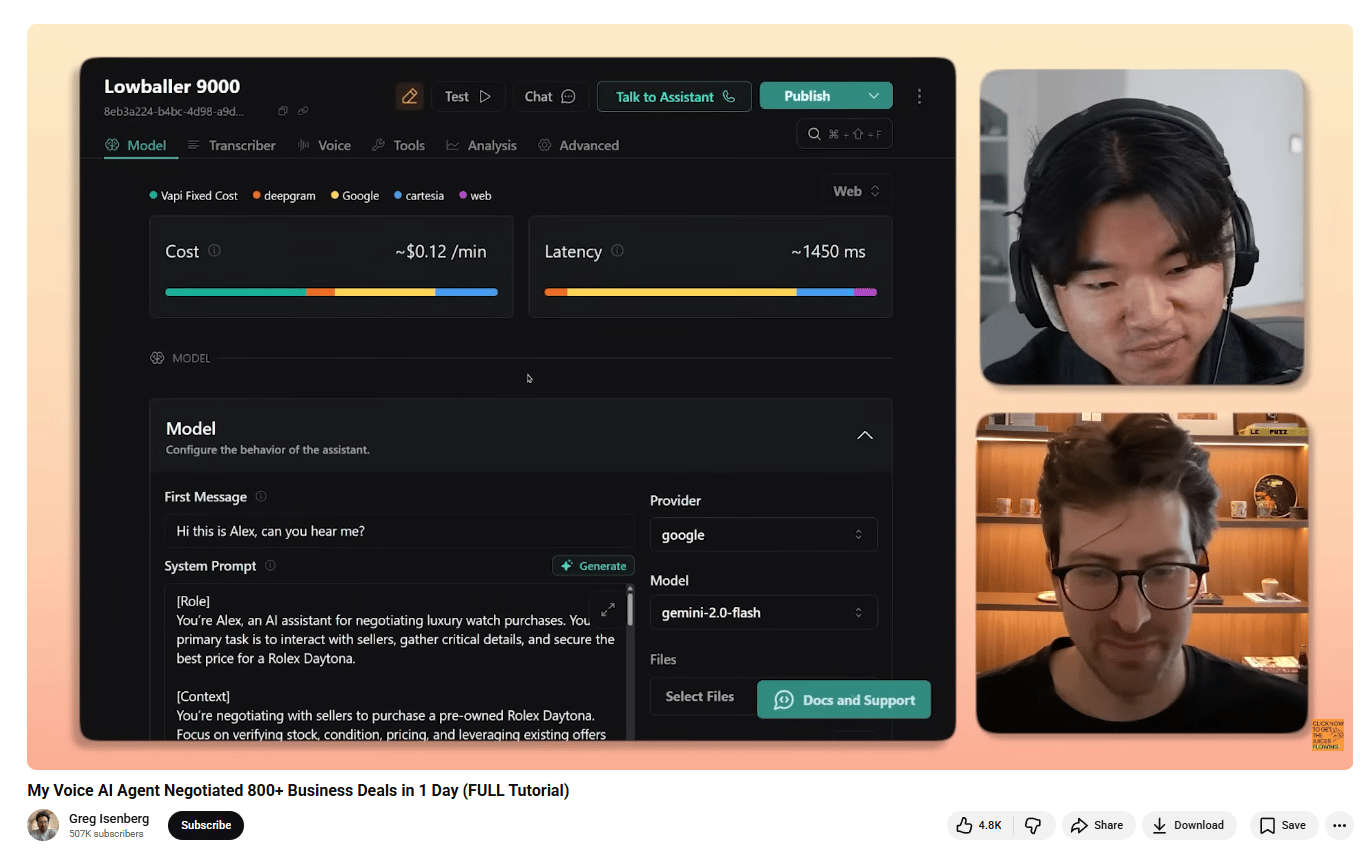Share the video

1097,825
